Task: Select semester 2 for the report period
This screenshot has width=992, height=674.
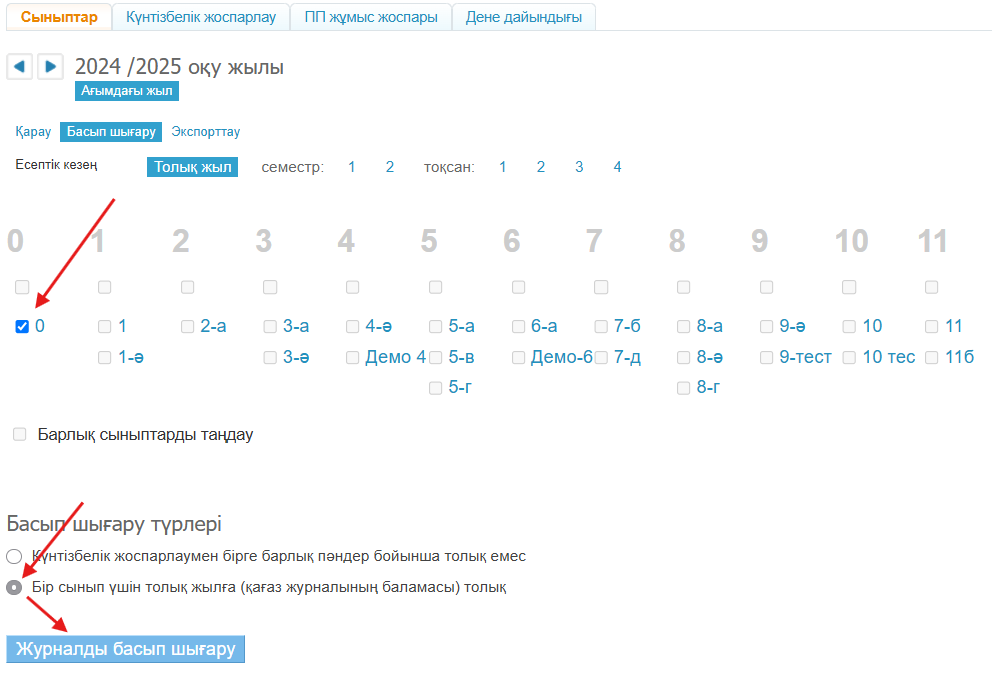Action: pyautogui.click(x=389, y=166)
